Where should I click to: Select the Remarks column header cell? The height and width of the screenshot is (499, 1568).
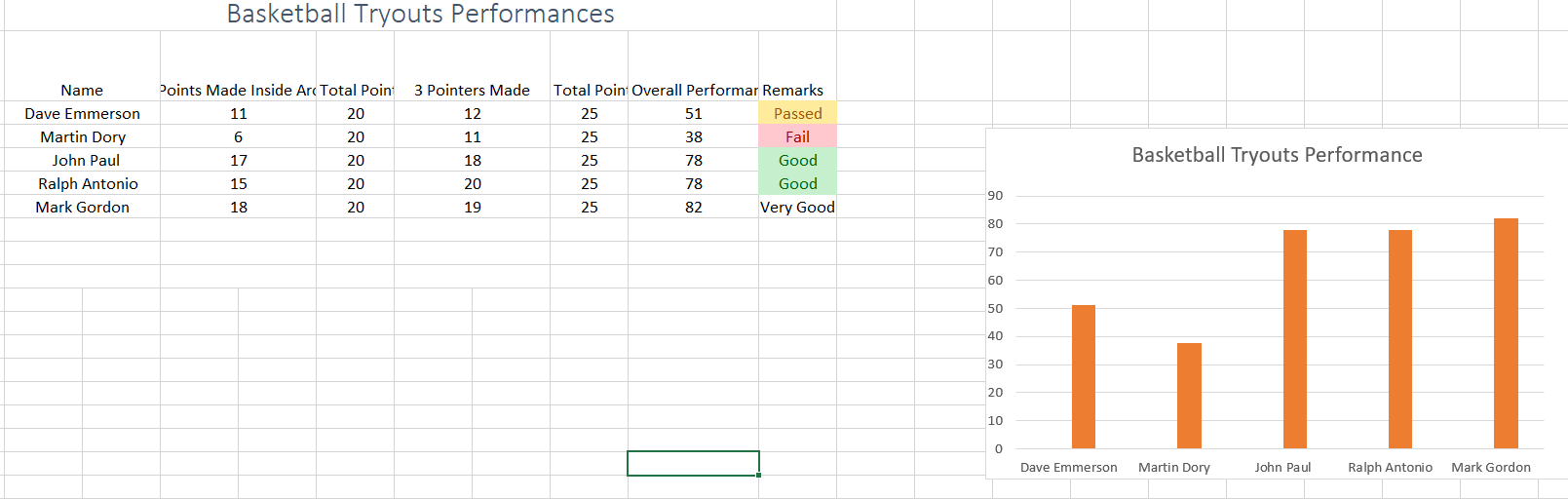point(793,90)
